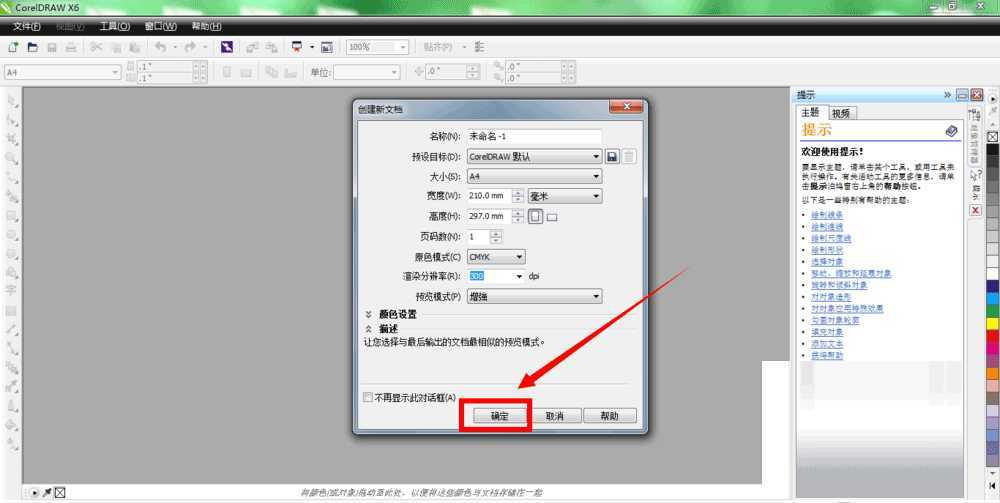Click the Pick tool in the toolbox
Screen dimensions: 1000x503
click(11, 100)
